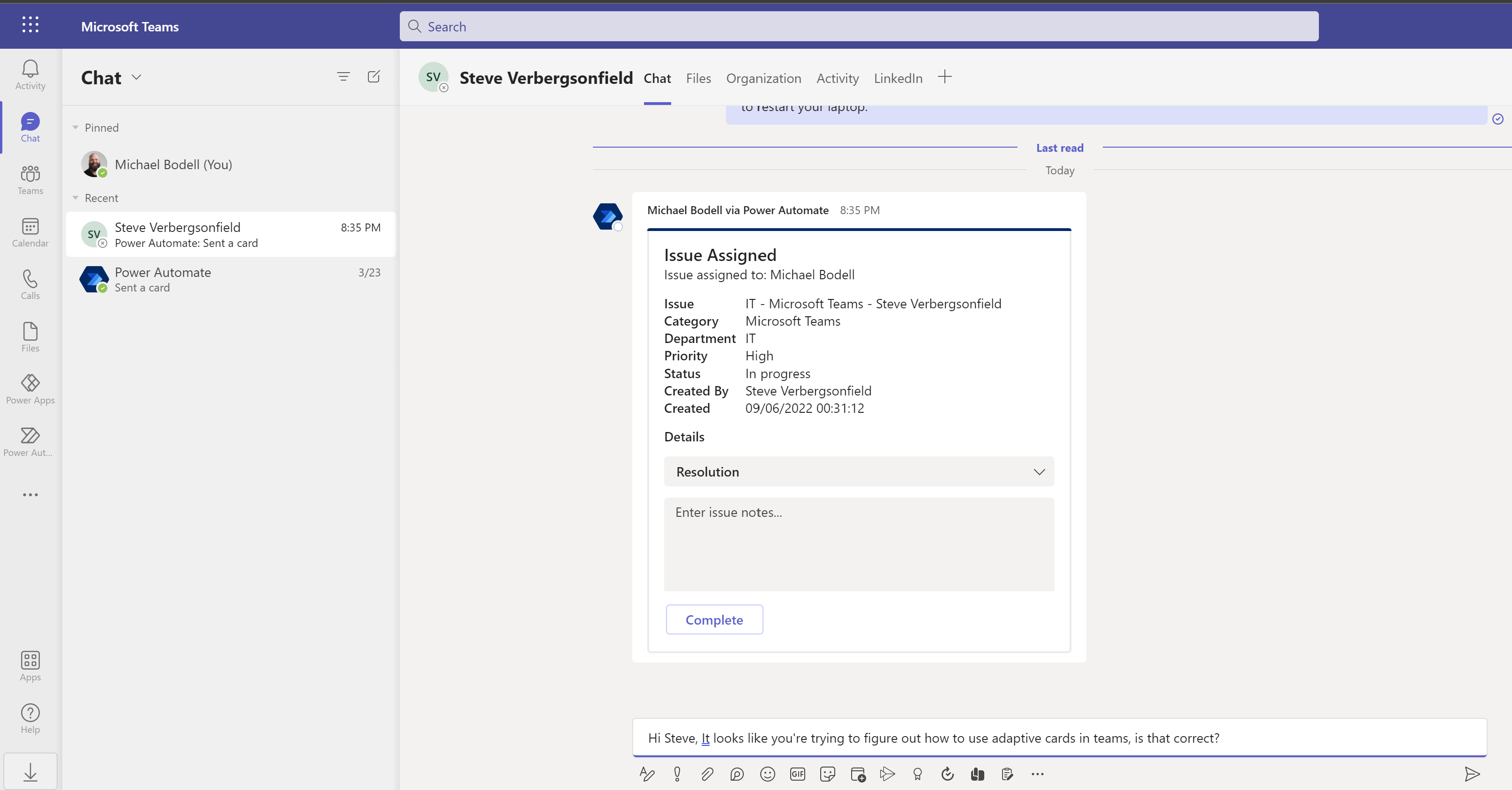Click the '8:35 PM' message timestamp
This screenshot has height=790, width=1512.
pyautogui.click(x=859, y=210)
